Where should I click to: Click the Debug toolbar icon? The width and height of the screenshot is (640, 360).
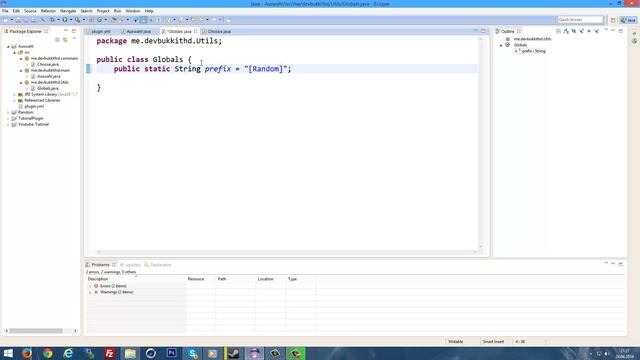click(52, 20)
